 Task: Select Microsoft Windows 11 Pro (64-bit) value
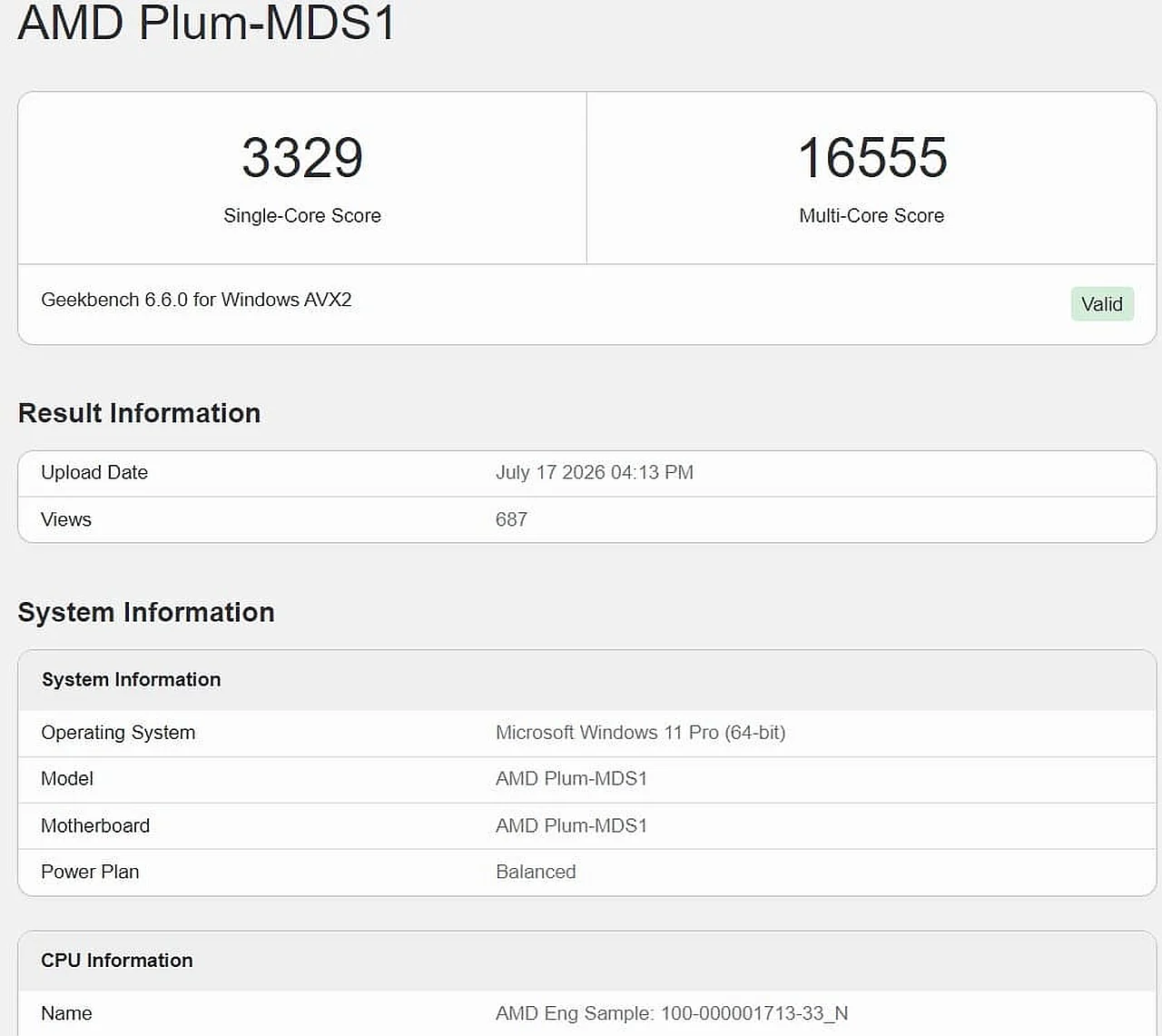641,733
